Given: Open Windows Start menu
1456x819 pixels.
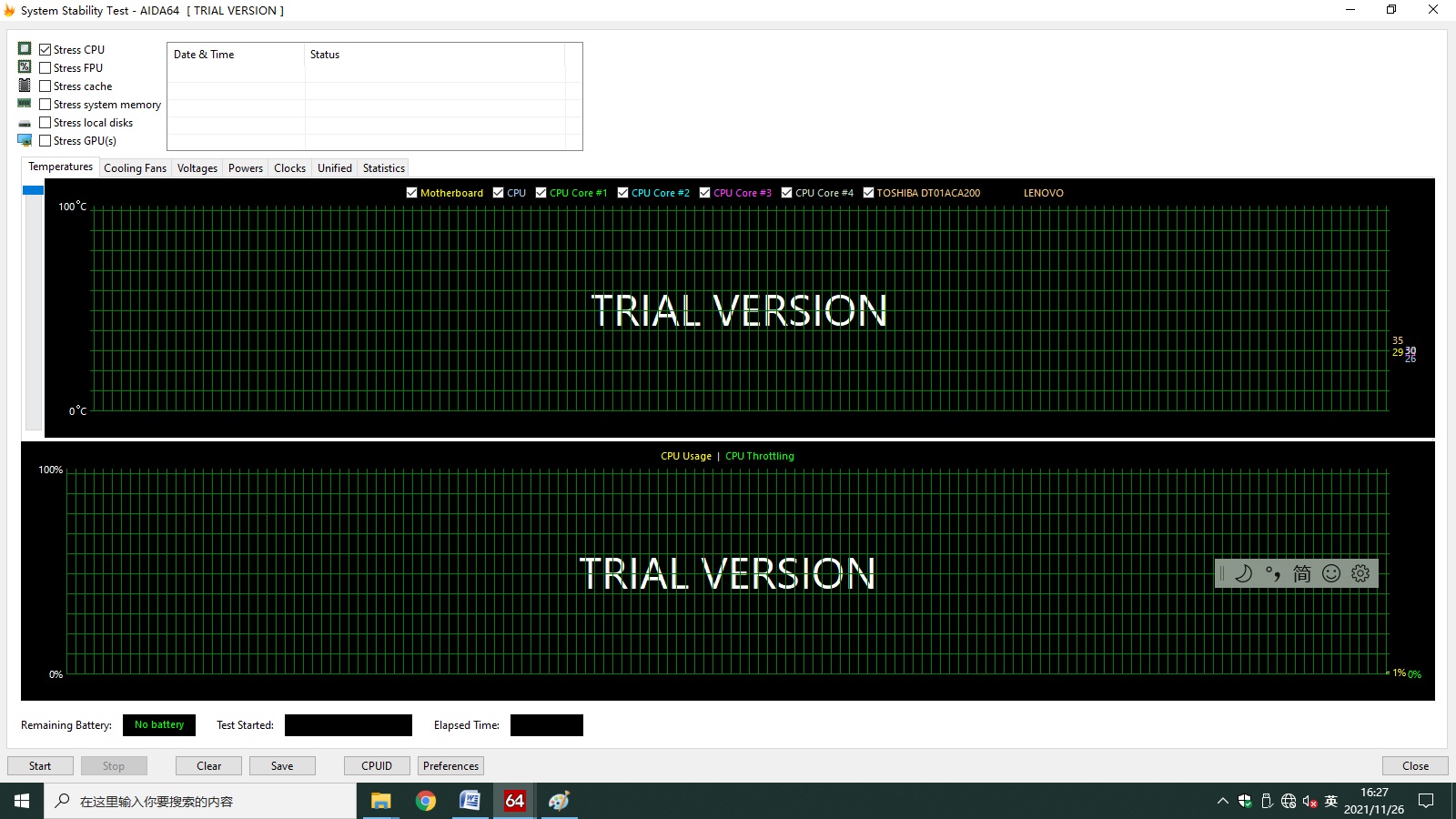Looking at the screenshot, I should click(22, 801).
